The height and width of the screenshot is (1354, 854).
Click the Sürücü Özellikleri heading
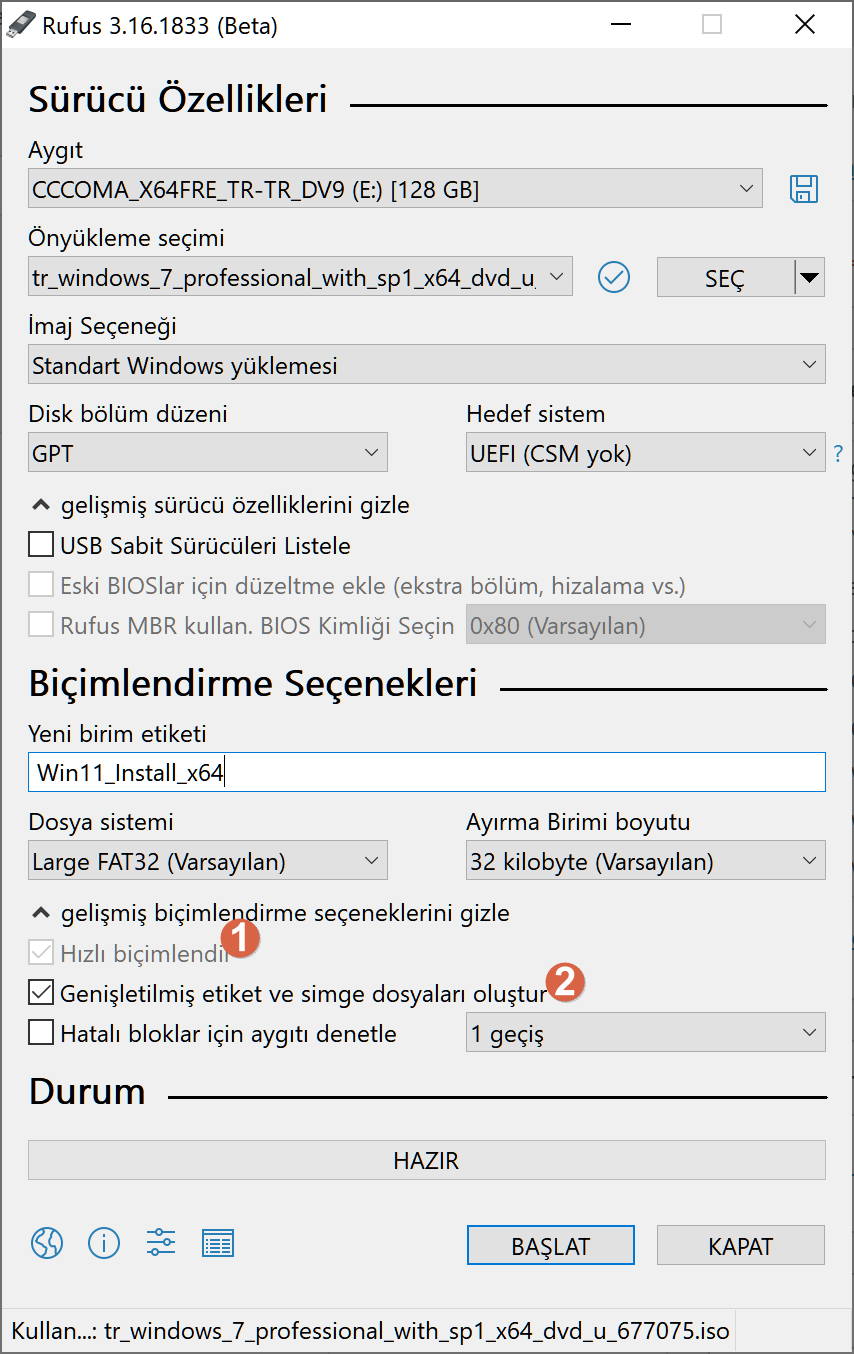tap(178, 100)
